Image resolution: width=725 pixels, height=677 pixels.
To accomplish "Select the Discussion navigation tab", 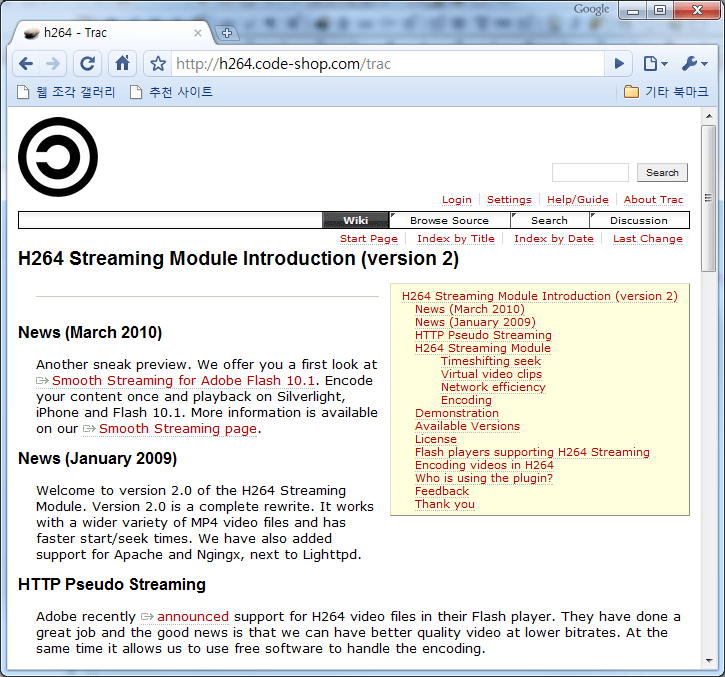I will pyautogui.click(x=639, y=220).
